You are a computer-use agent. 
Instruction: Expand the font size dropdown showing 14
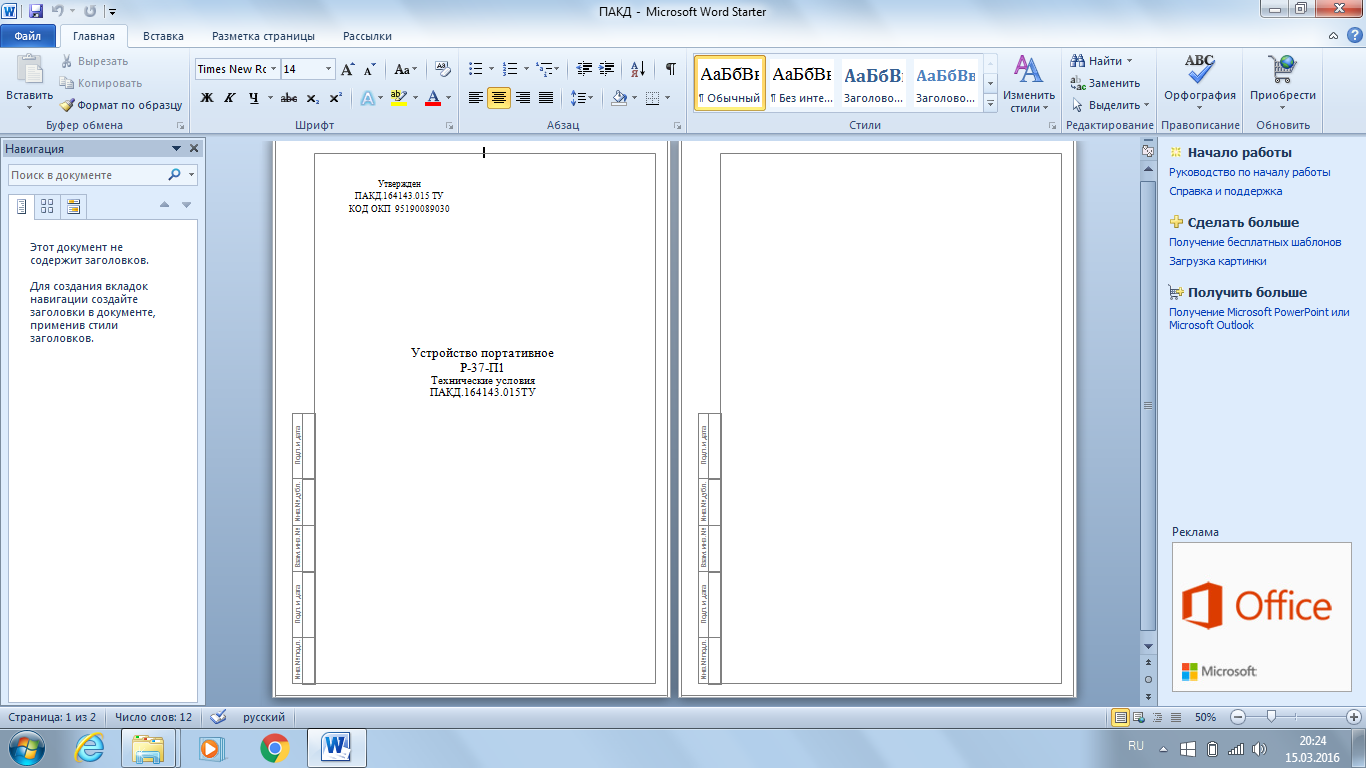(x=328, y=69)
